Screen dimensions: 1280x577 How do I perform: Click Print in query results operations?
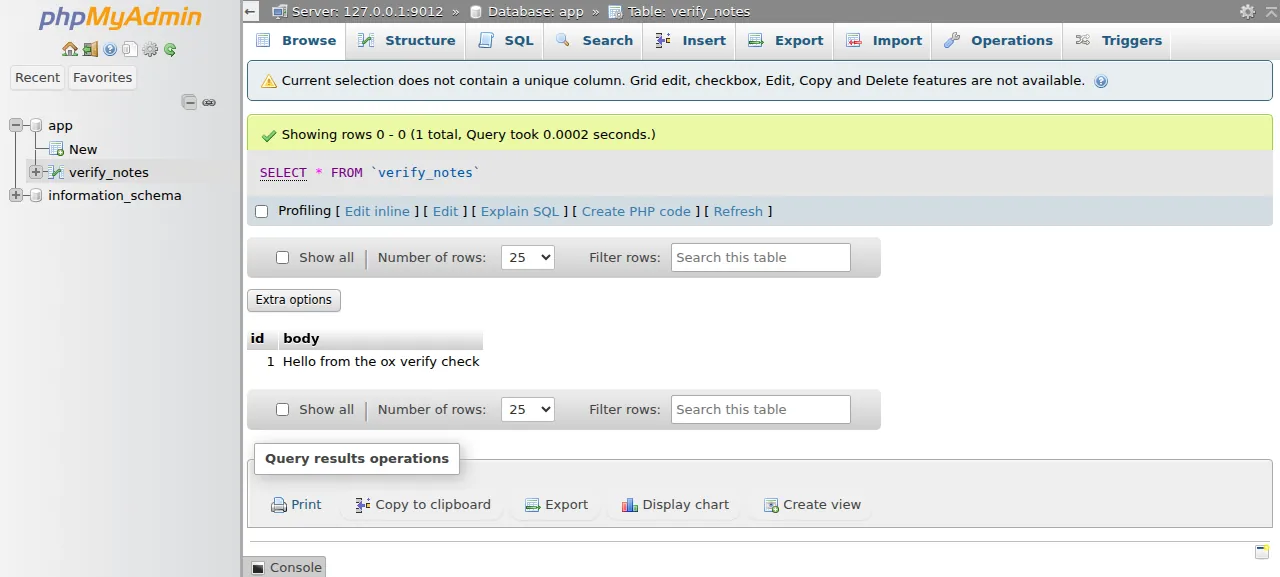pos(296,505)
